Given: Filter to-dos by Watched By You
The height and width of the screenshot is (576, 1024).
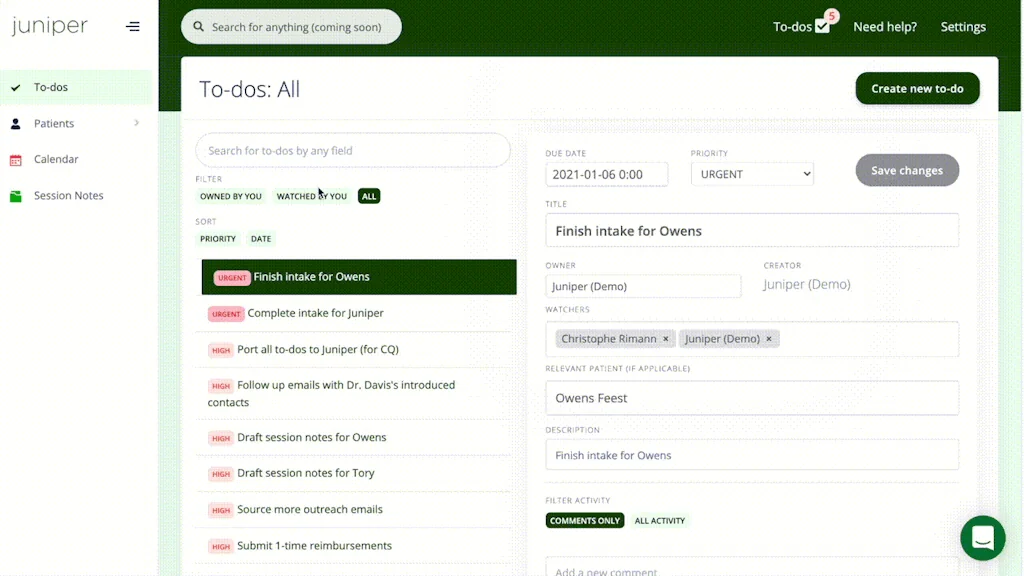Looking at the screenshot, I should point(311,196).
